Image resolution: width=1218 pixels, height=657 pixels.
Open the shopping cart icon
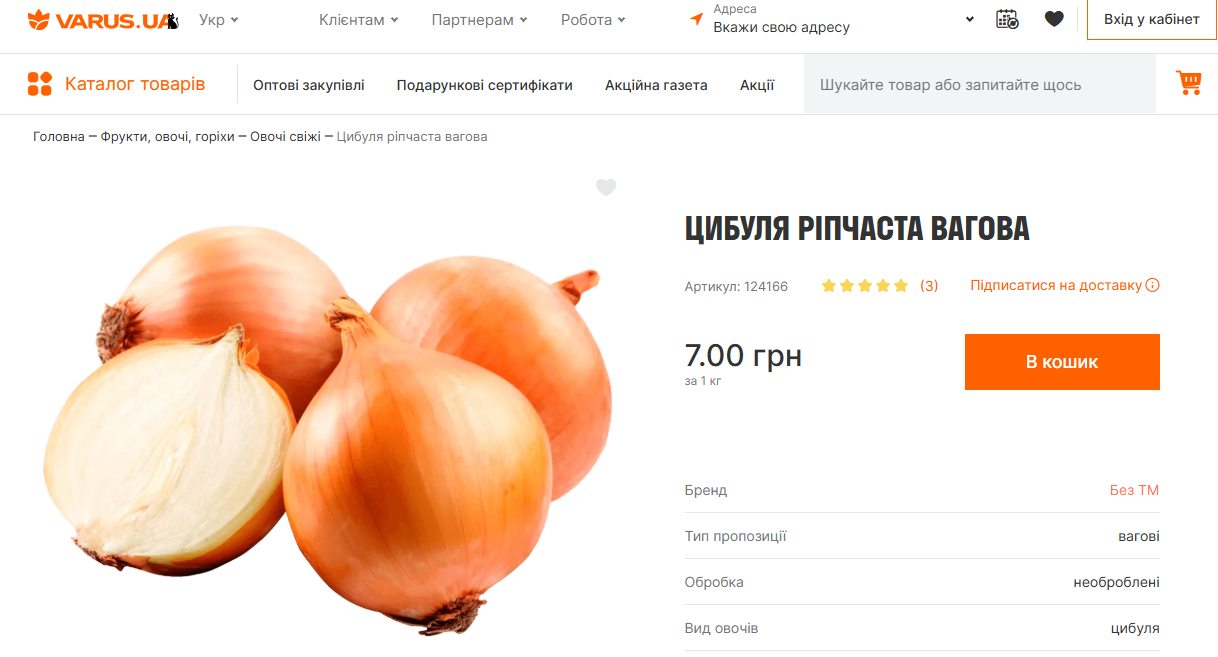point(1189,83)
